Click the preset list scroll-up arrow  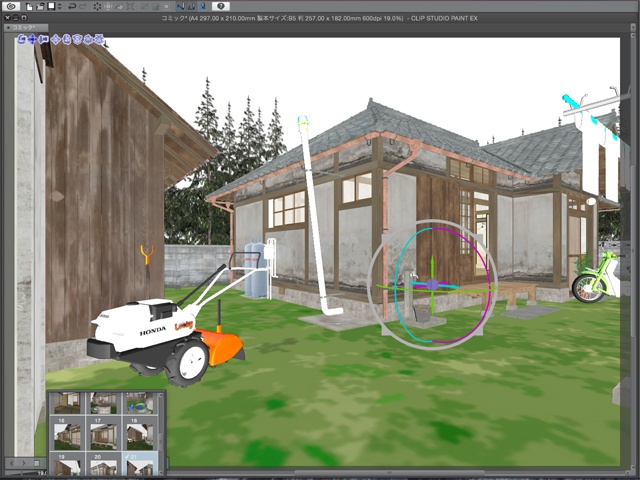click(x=161, y=396)
